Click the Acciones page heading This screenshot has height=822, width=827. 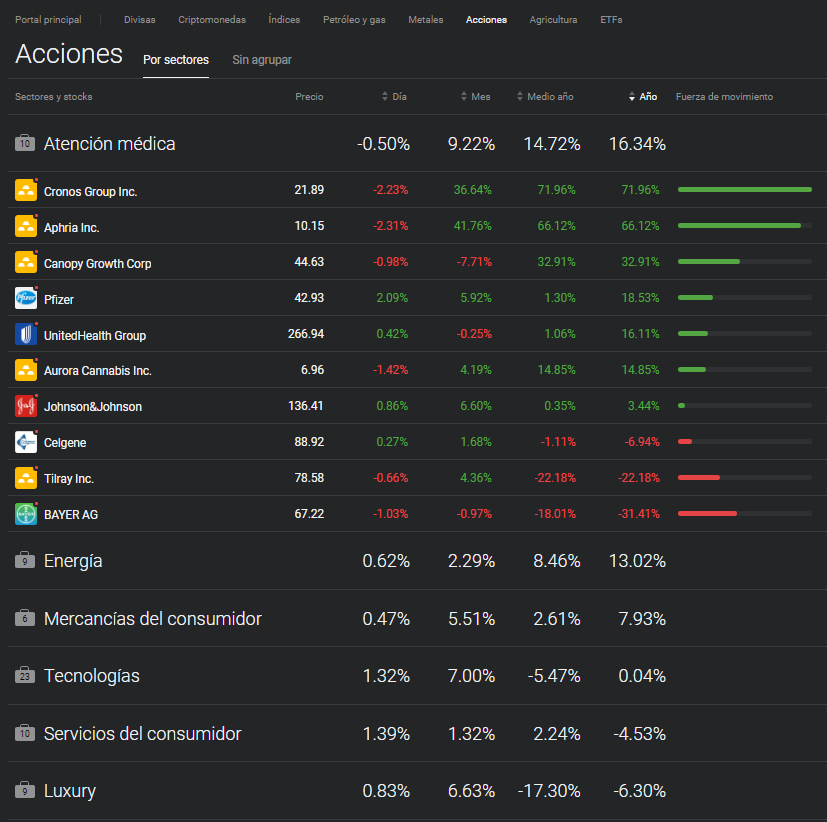(69, 54)
